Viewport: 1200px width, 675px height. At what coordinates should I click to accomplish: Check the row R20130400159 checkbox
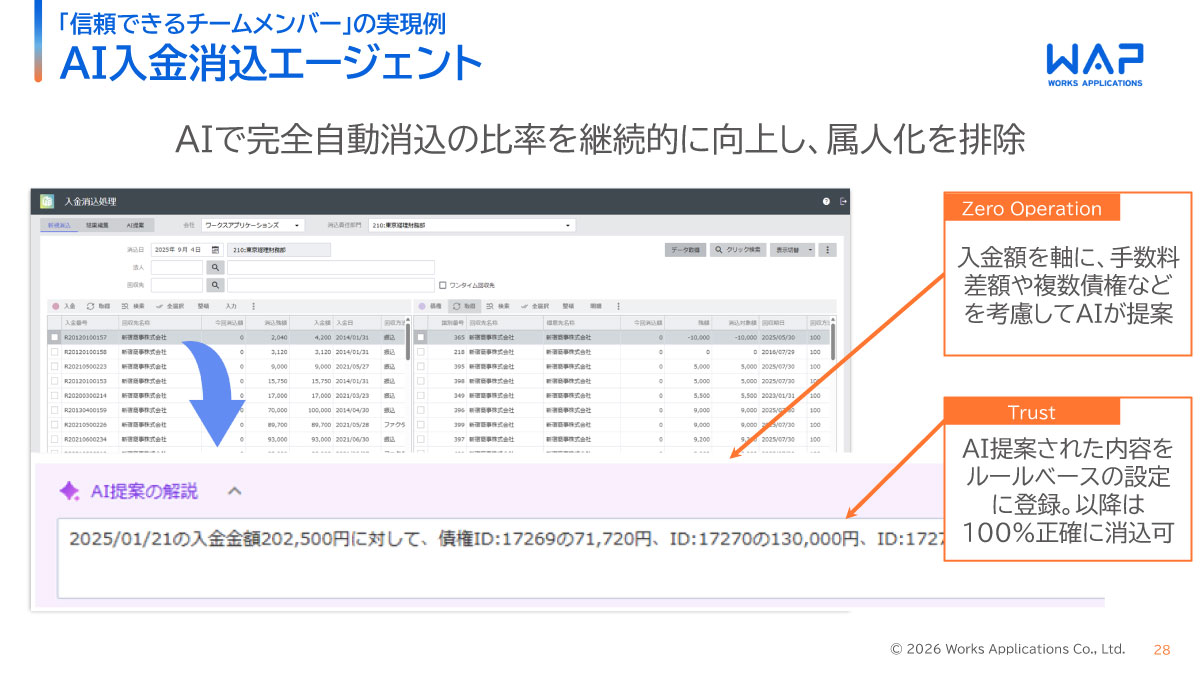[55, 410]
